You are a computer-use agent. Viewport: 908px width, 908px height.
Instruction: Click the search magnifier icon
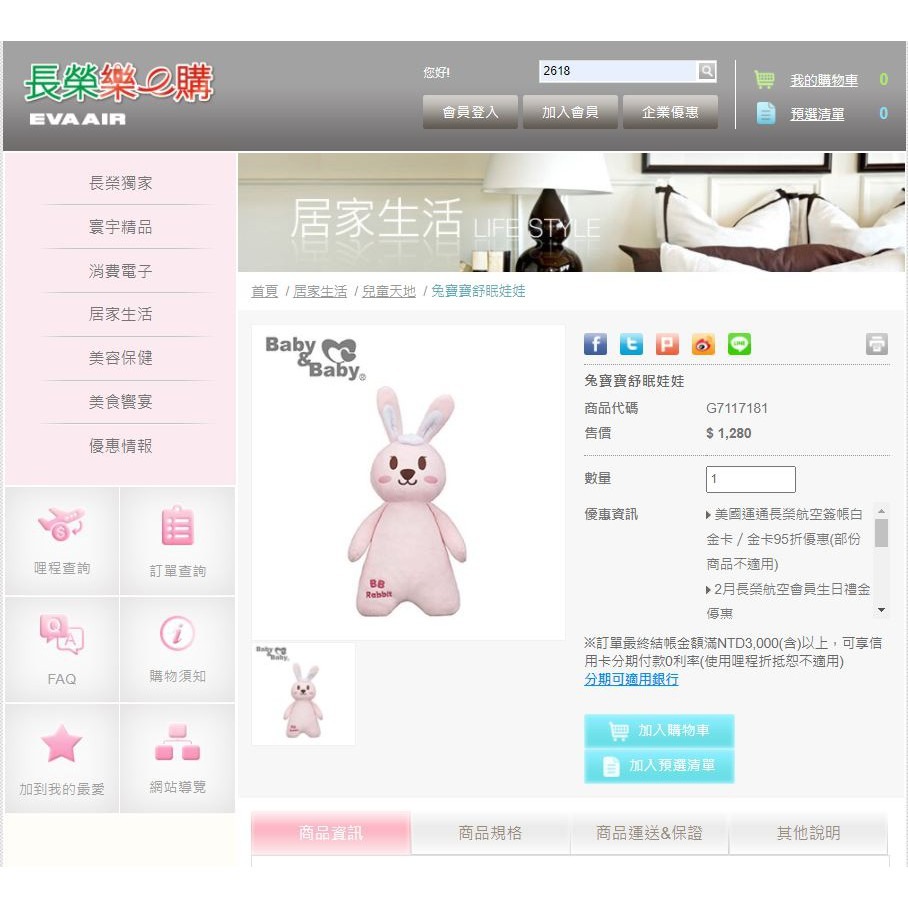point(707,71)
